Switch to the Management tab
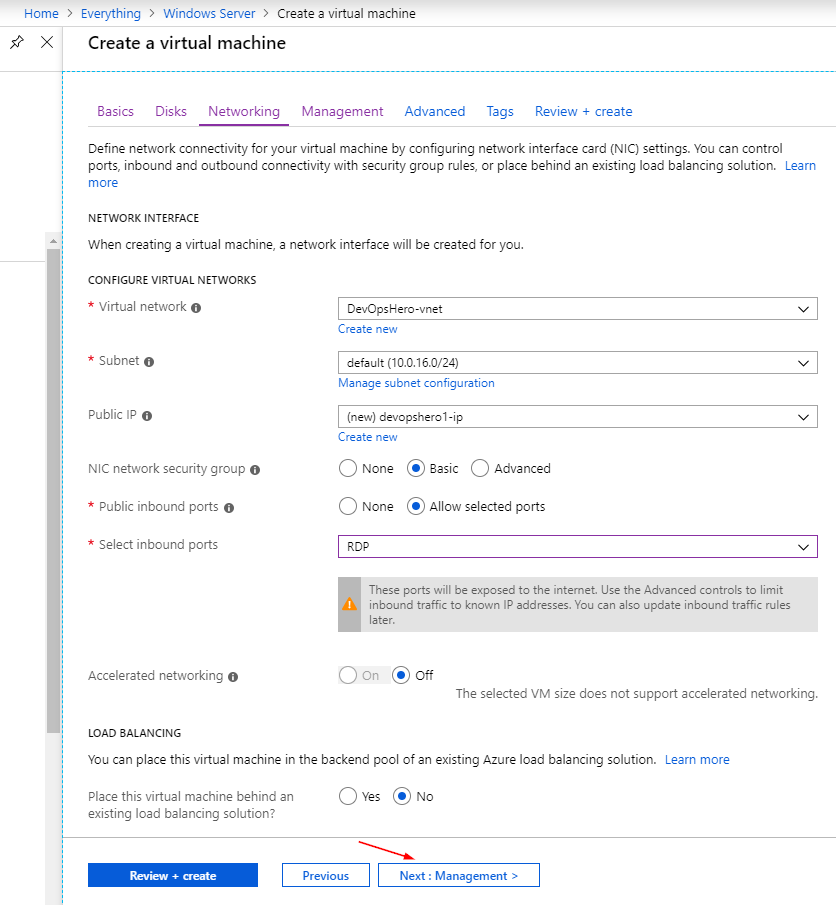 [x=342, y=111]
